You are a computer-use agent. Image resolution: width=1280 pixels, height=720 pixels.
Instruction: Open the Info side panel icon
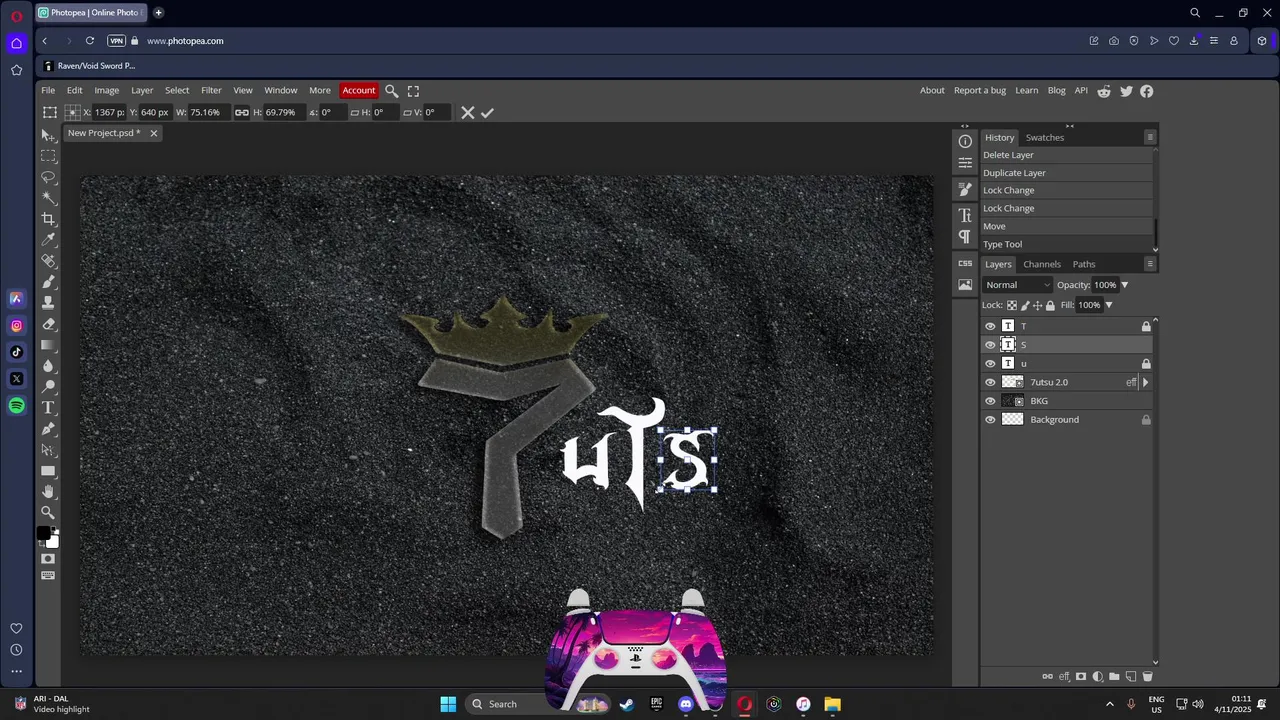point(965,141)
